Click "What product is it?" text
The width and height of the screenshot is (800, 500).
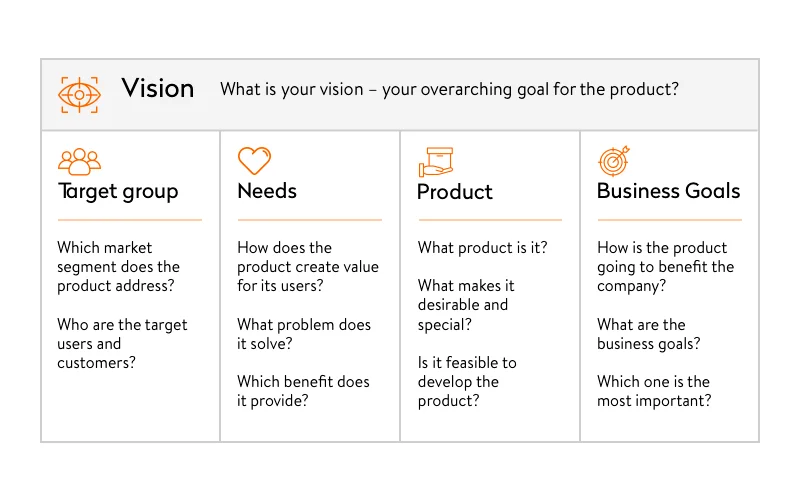tap(482, 248)
